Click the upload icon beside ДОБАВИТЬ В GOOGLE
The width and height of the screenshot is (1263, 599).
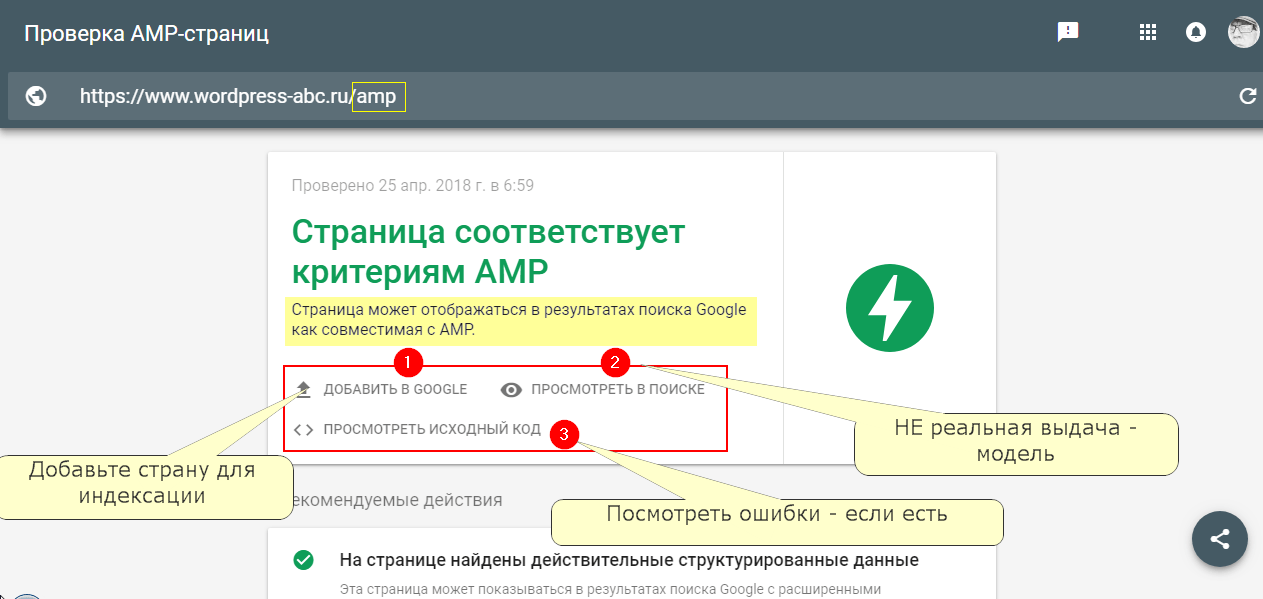304,389
